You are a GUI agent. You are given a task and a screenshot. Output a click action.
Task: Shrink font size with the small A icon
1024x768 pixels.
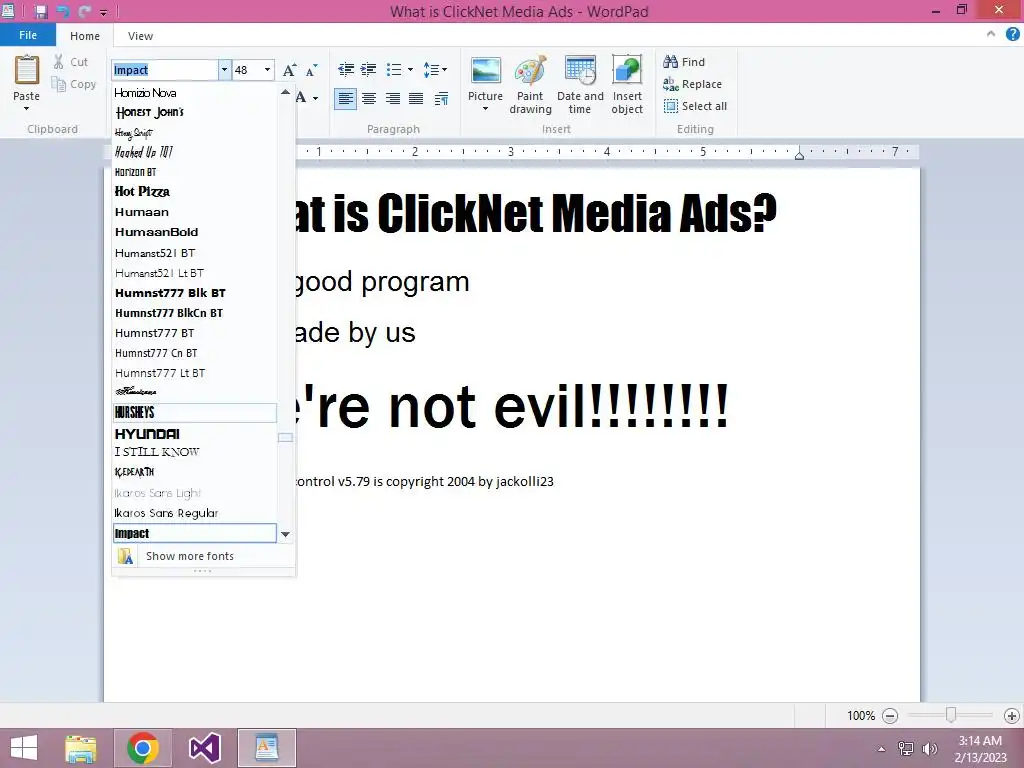click(x=312, y=70)
